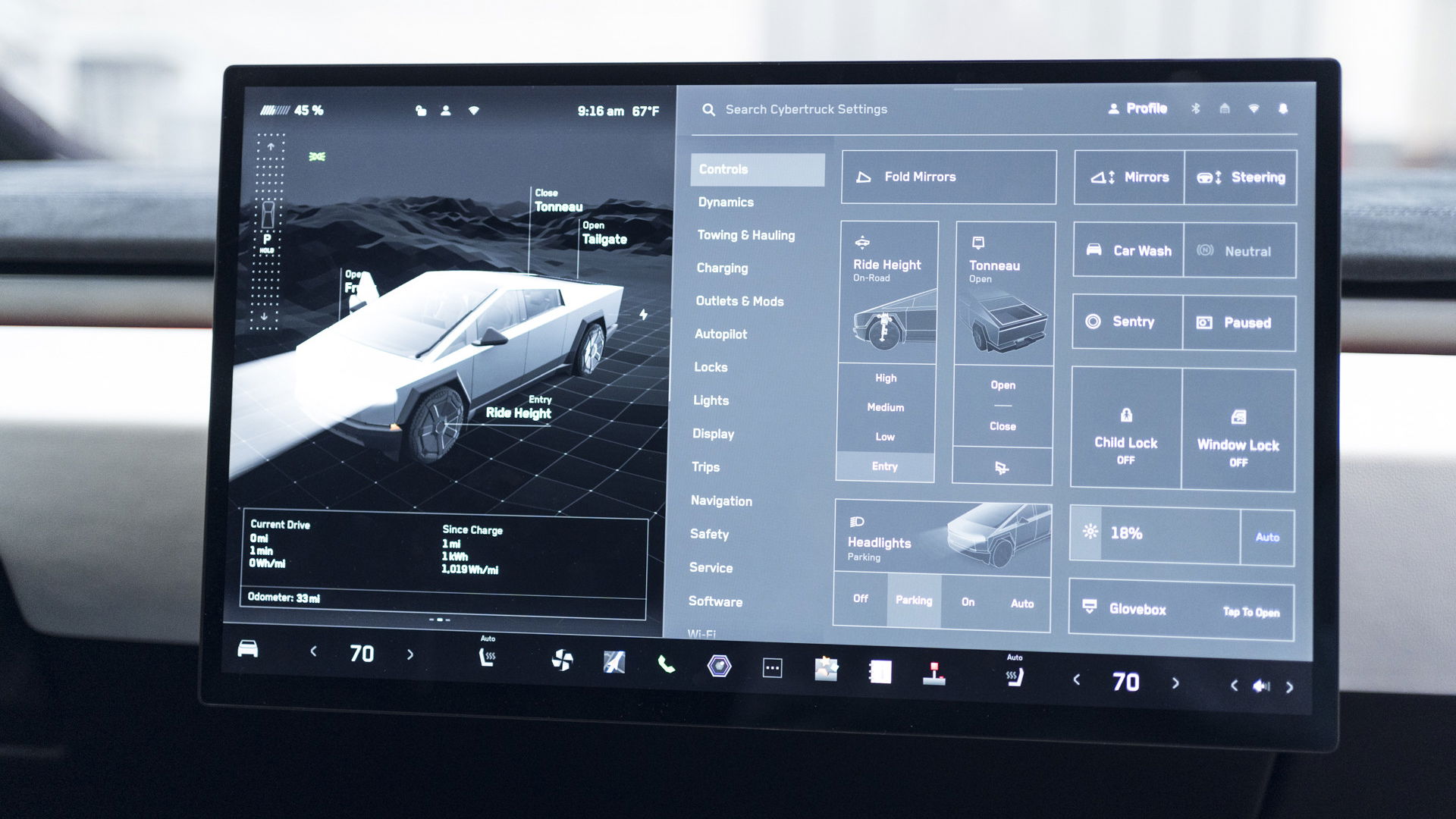Viewport: 1456px width, 819px height.
Task: Open notifications bell icon
Action: click(1282, 108)
